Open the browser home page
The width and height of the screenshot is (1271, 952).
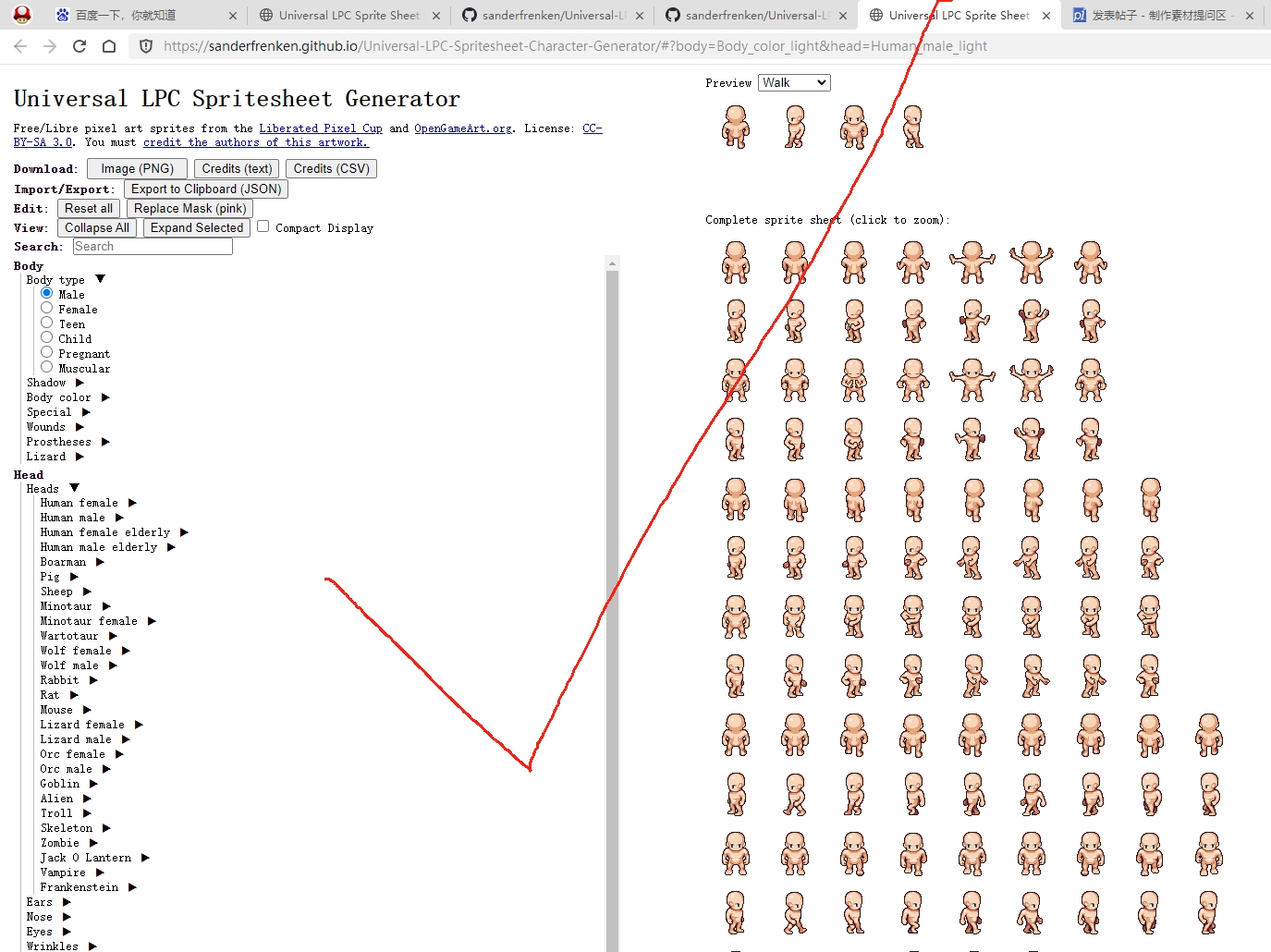pyautogui.click(x=109, y=46)
